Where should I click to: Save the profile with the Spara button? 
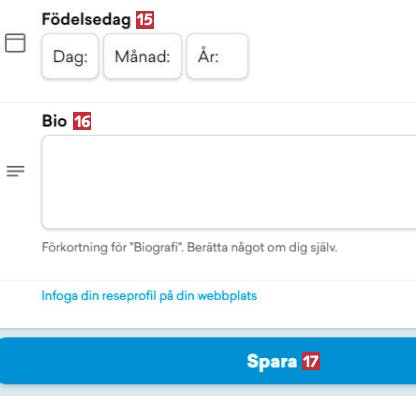(x=208, y=361)
